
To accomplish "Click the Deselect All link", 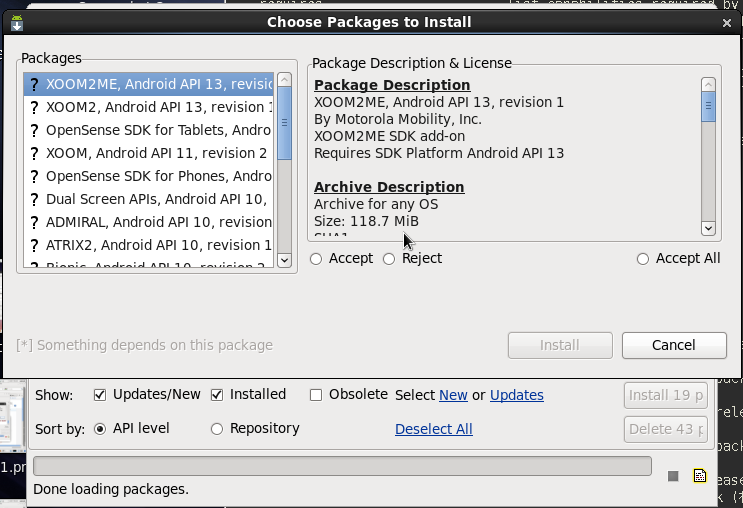I will [433, 429].
